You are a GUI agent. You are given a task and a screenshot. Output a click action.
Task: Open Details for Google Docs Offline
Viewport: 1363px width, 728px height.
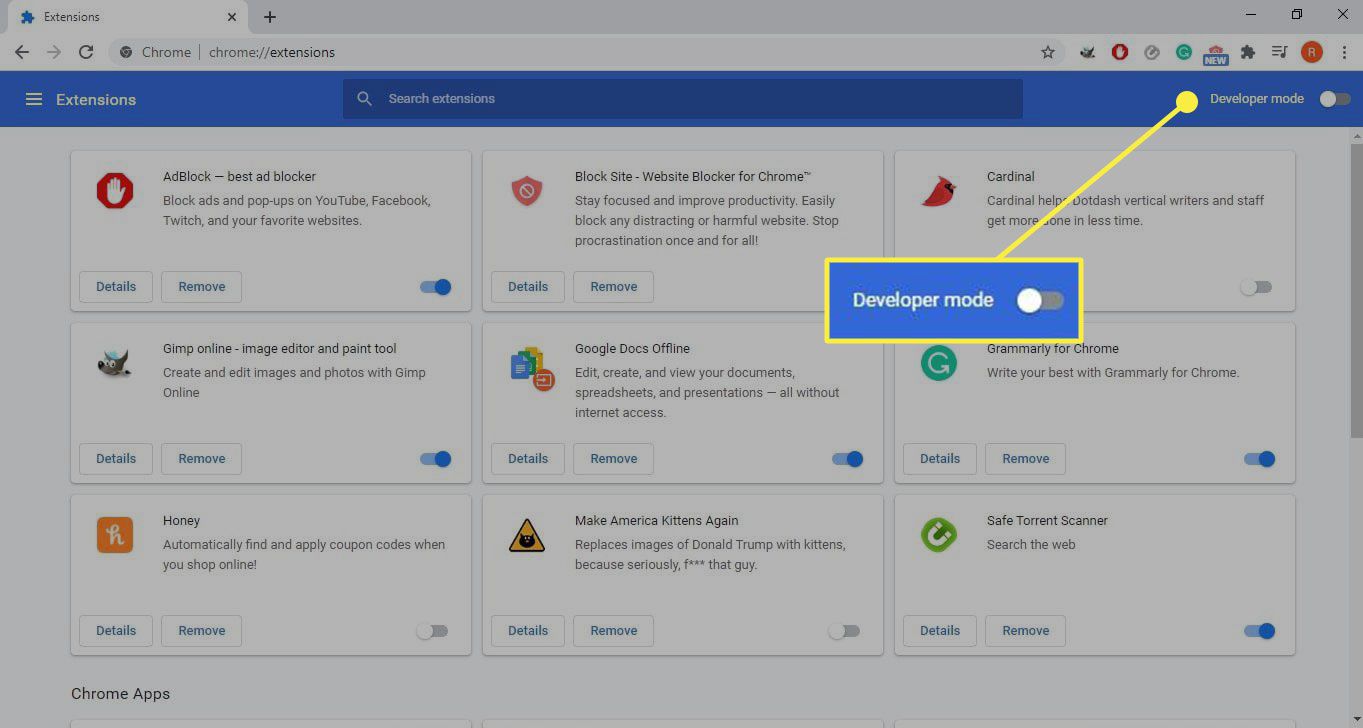click(528, 458)
